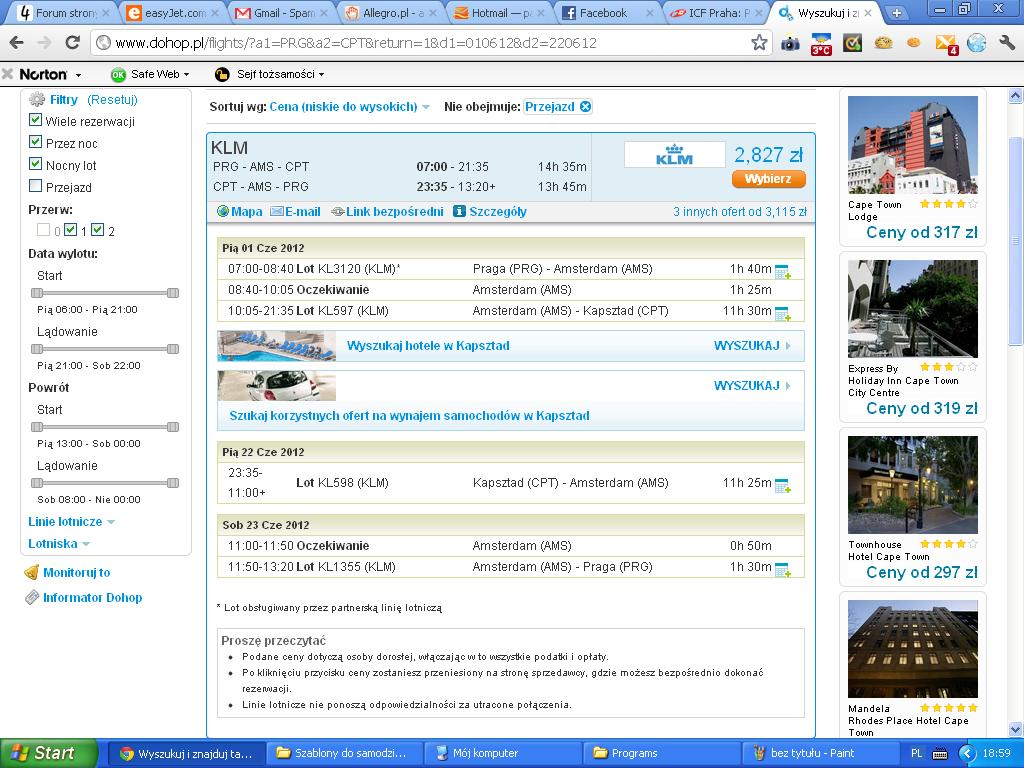Add flight KL597 to calendar
Viewport: 1024px width, 768px height.
coord(782,314)
